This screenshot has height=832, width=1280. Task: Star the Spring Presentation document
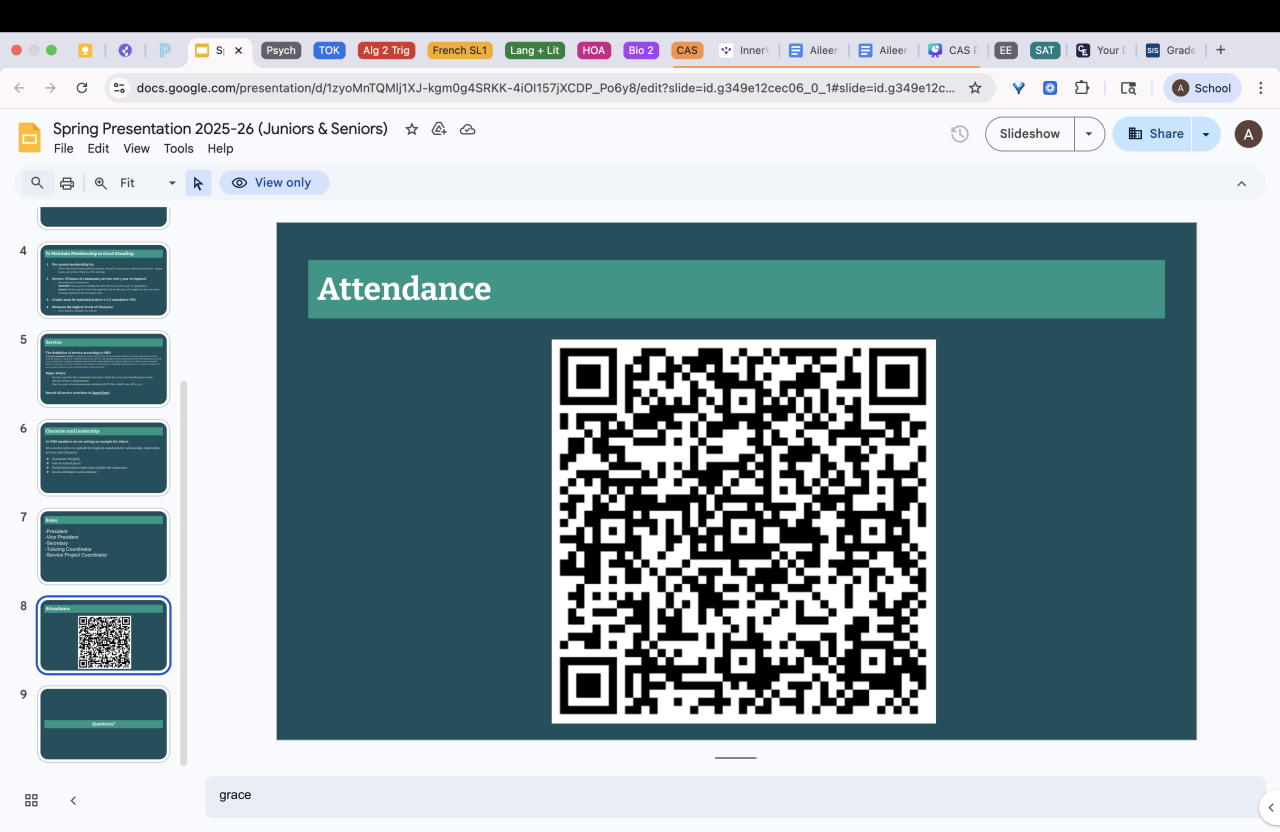(x=411, y=129)
